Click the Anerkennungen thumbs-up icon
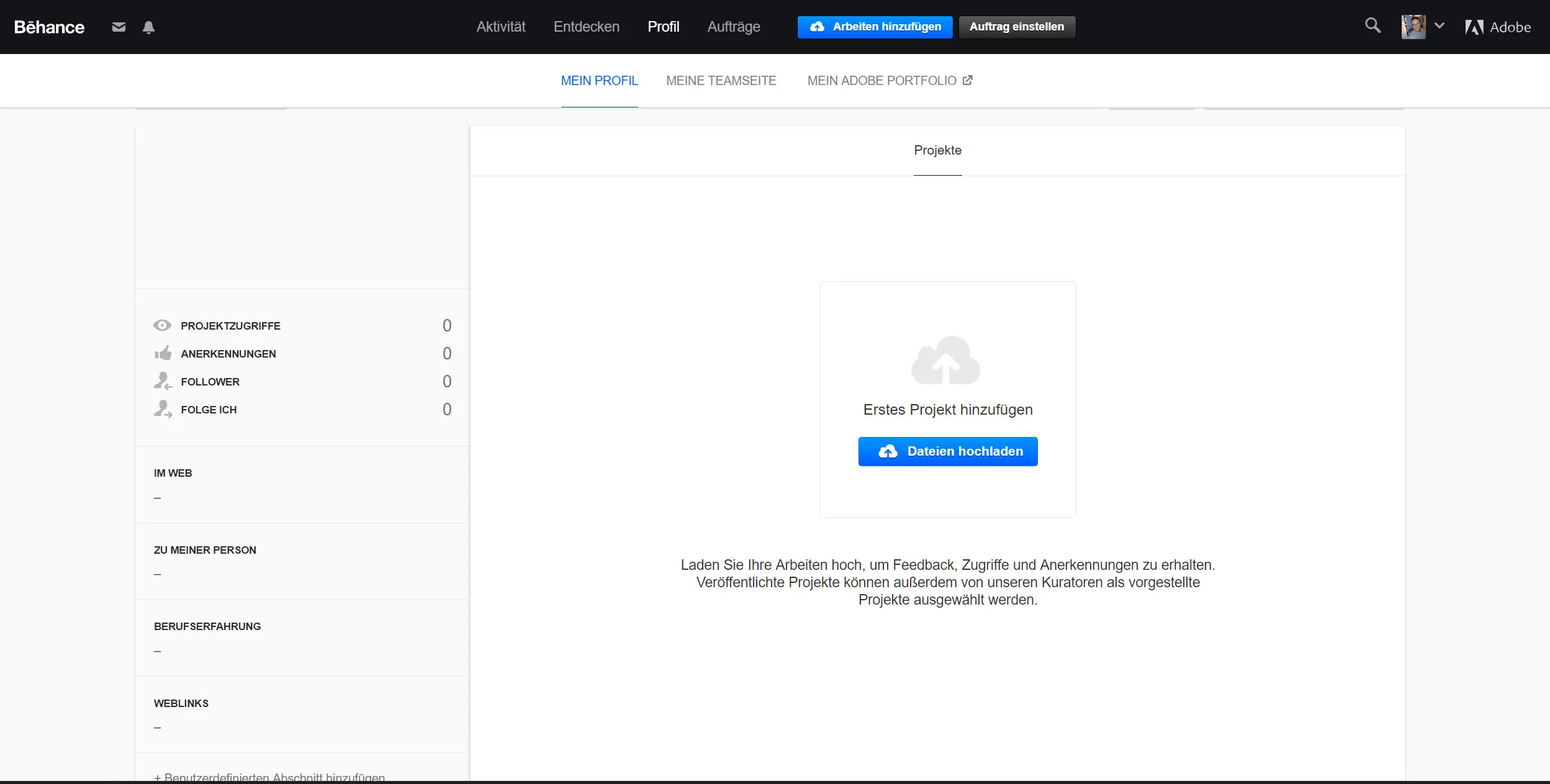The image size is (1550, 784). click(x=163, y=353)
